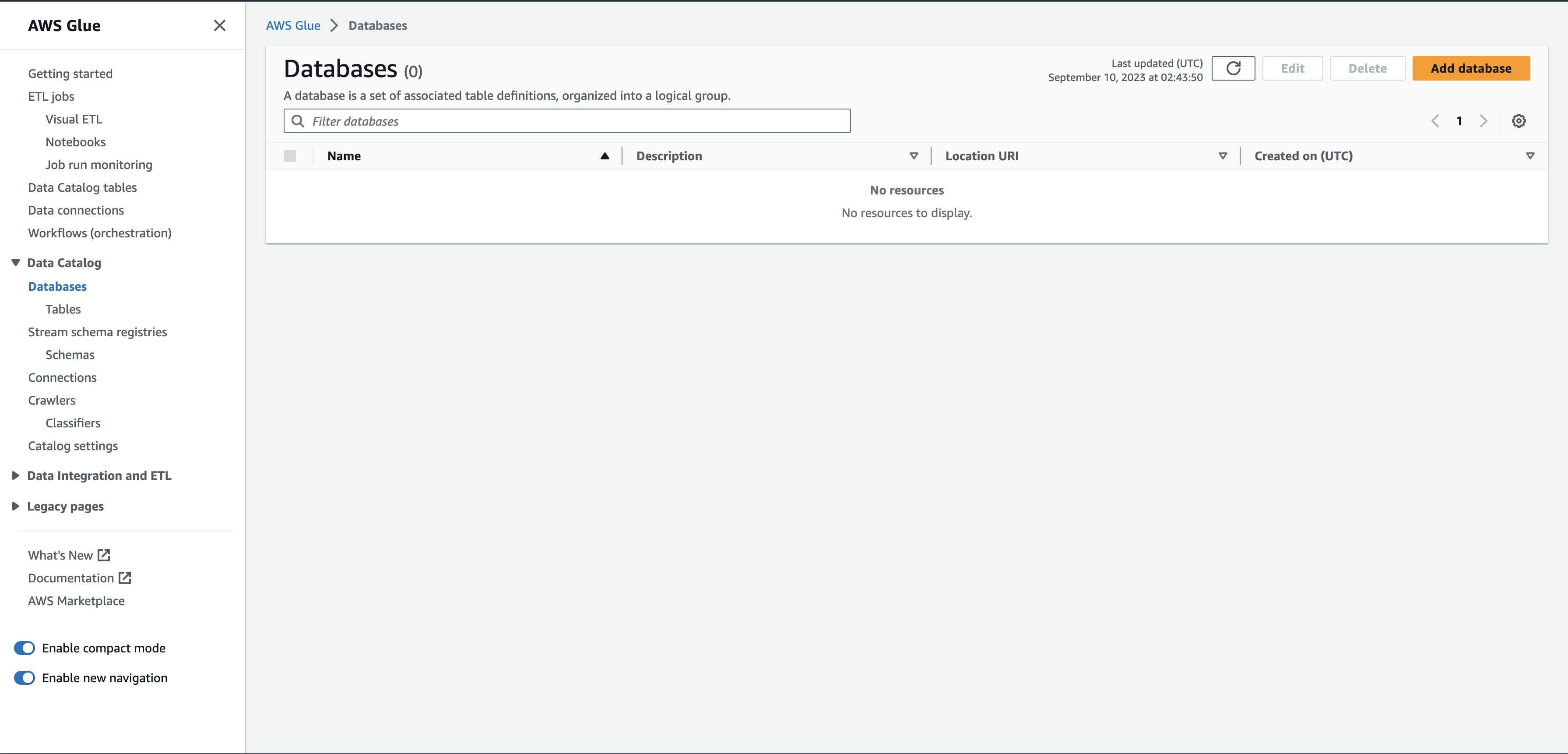Toggle Enable compact mode switch
Image resolution: width=1568 pixels, height=754 pixels.
tap(25, 648)
